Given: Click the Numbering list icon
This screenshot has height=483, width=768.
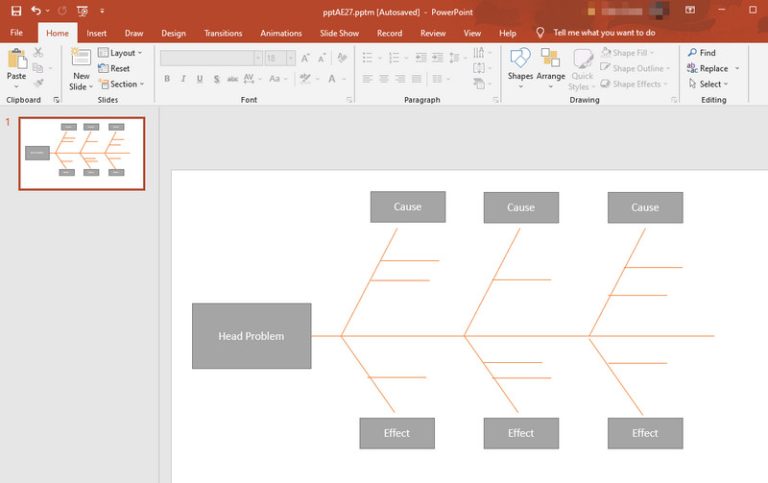Looking at the screenshot, I should click(394, 58).
